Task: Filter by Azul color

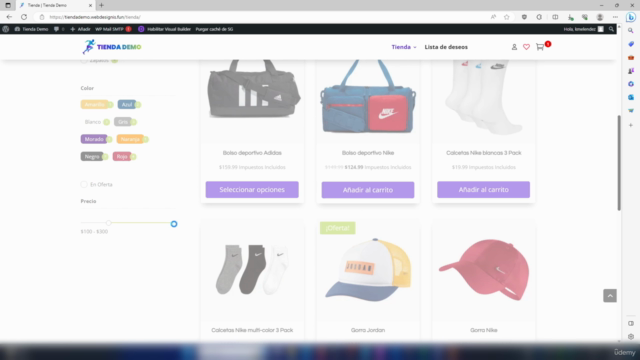Action: pyautogui.click(x=127, y=104)
